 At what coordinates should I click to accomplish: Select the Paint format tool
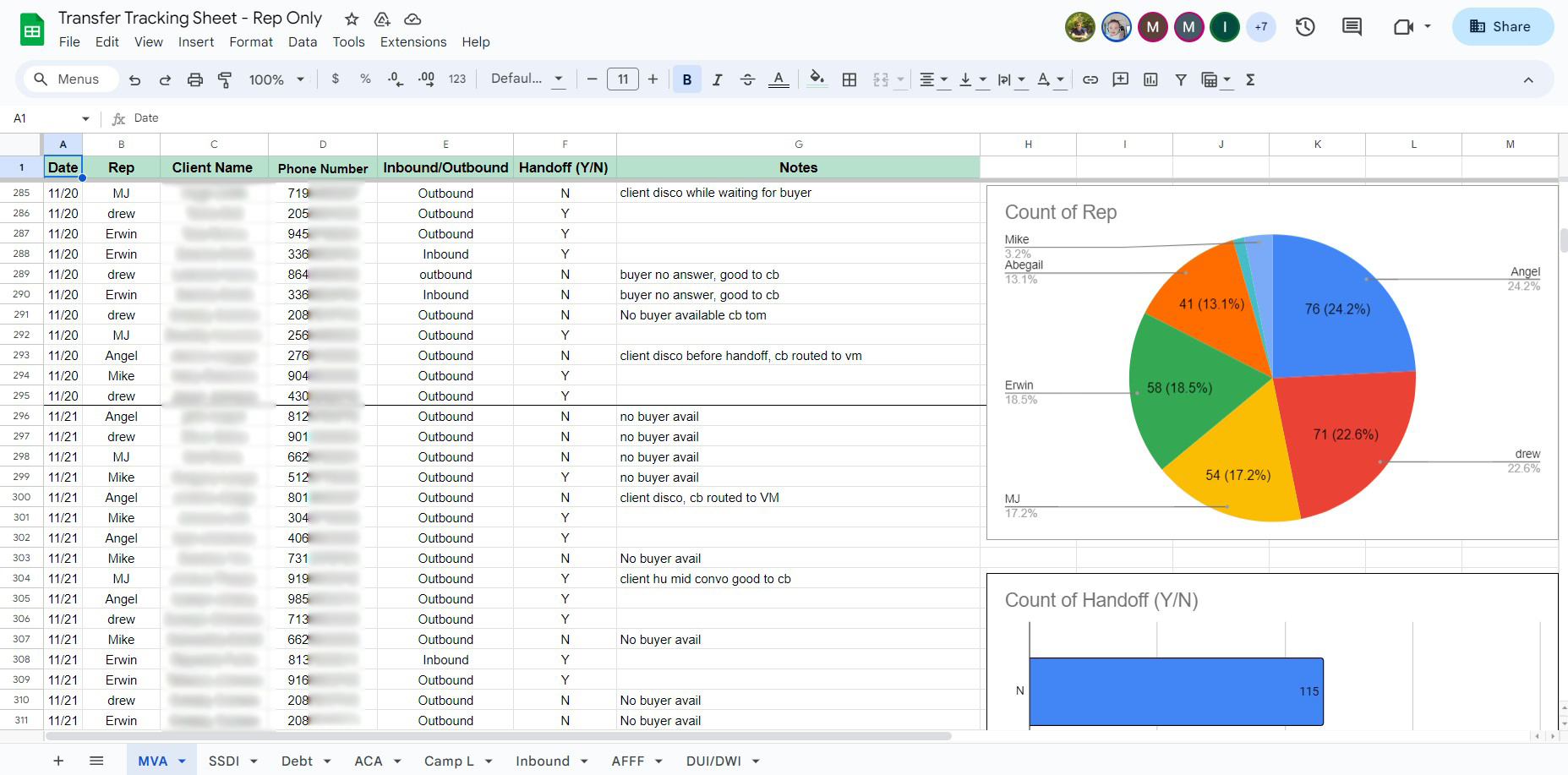coord(225,79)
